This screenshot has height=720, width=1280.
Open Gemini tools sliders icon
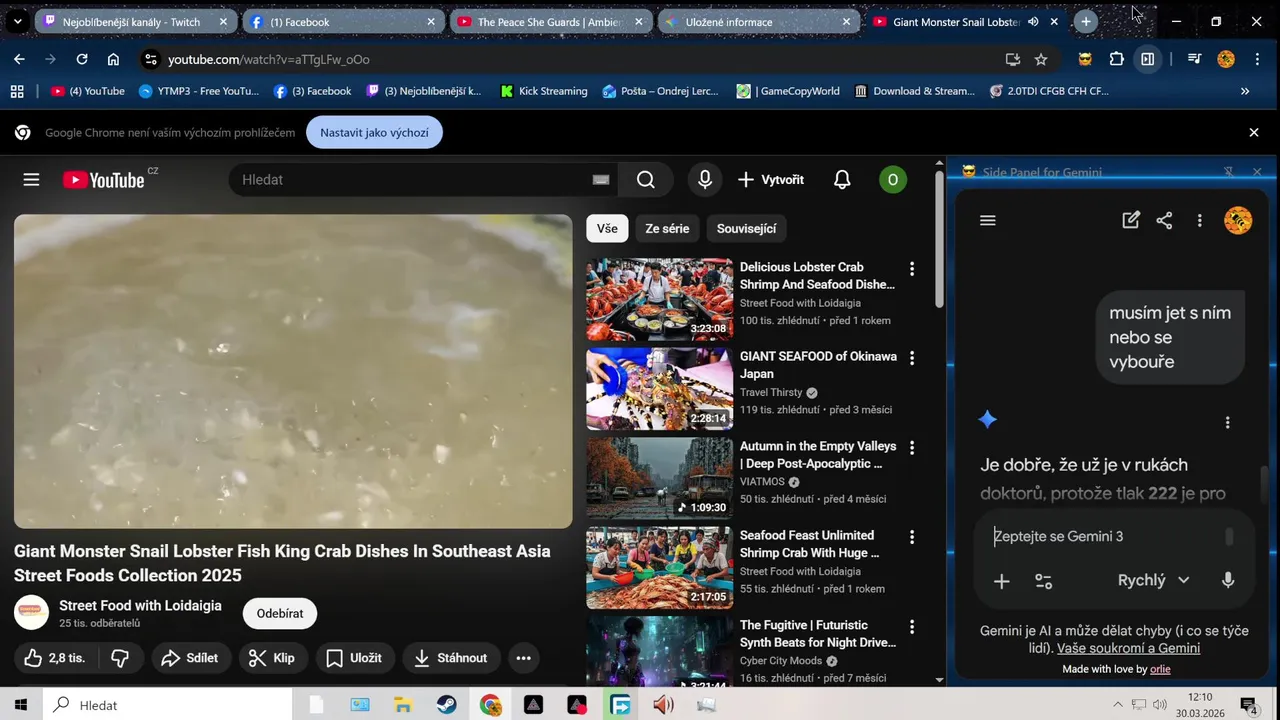point(1043,581)
